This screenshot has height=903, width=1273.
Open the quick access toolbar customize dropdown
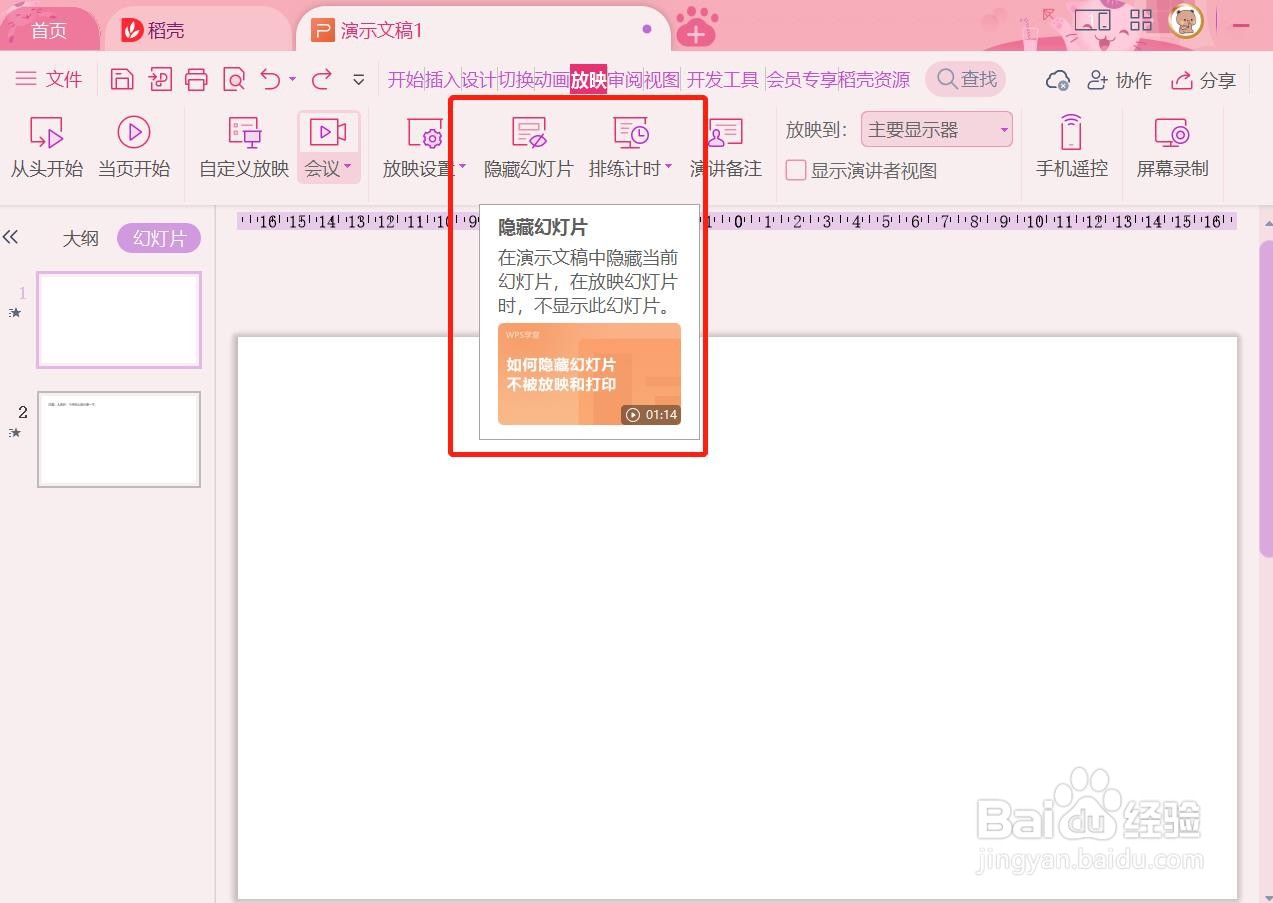[x=359, y=80]
